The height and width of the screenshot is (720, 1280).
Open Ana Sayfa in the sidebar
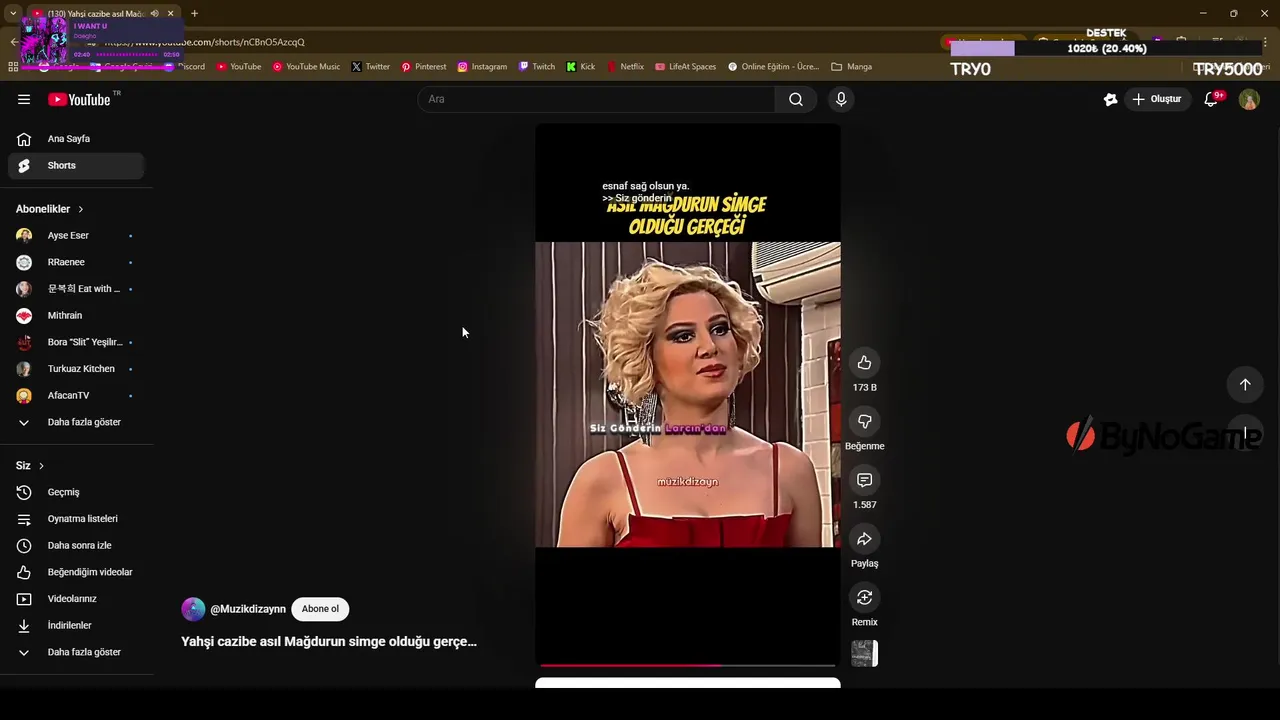(76, 139)
